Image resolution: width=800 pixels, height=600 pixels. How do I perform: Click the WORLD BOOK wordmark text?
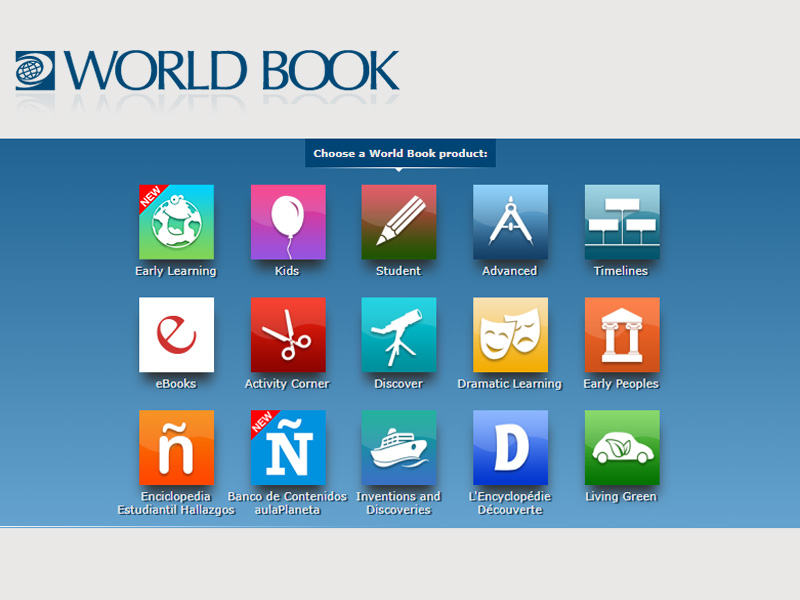click(232, 70)
